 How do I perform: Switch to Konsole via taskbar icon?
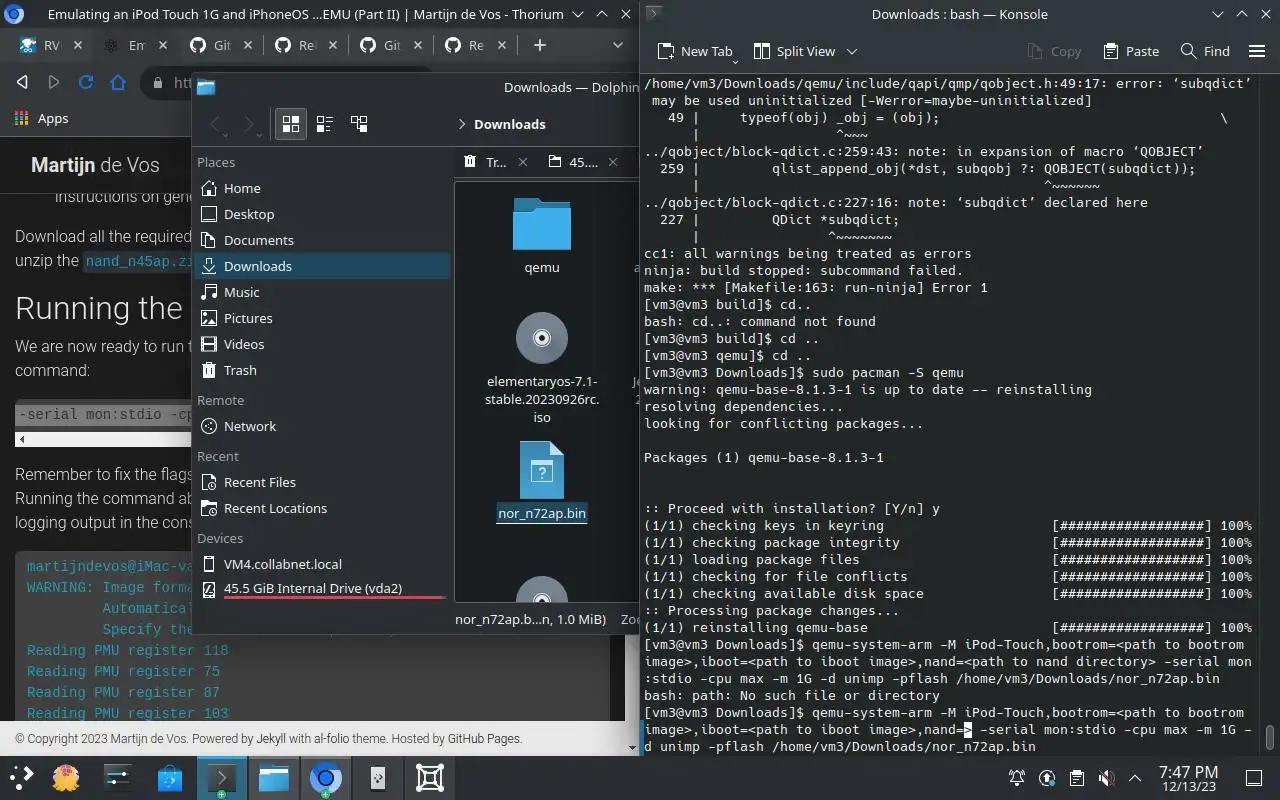tap(221, 778)
